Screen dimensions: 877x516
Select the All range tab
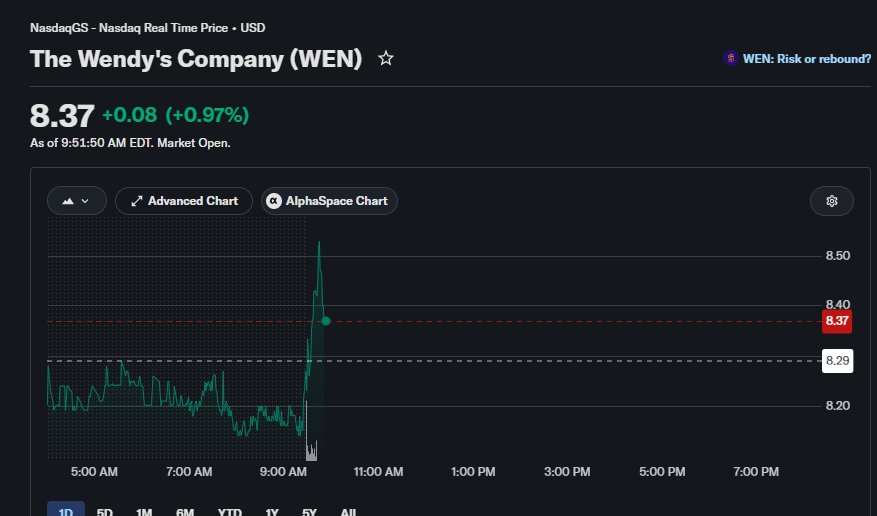(348, 511)
